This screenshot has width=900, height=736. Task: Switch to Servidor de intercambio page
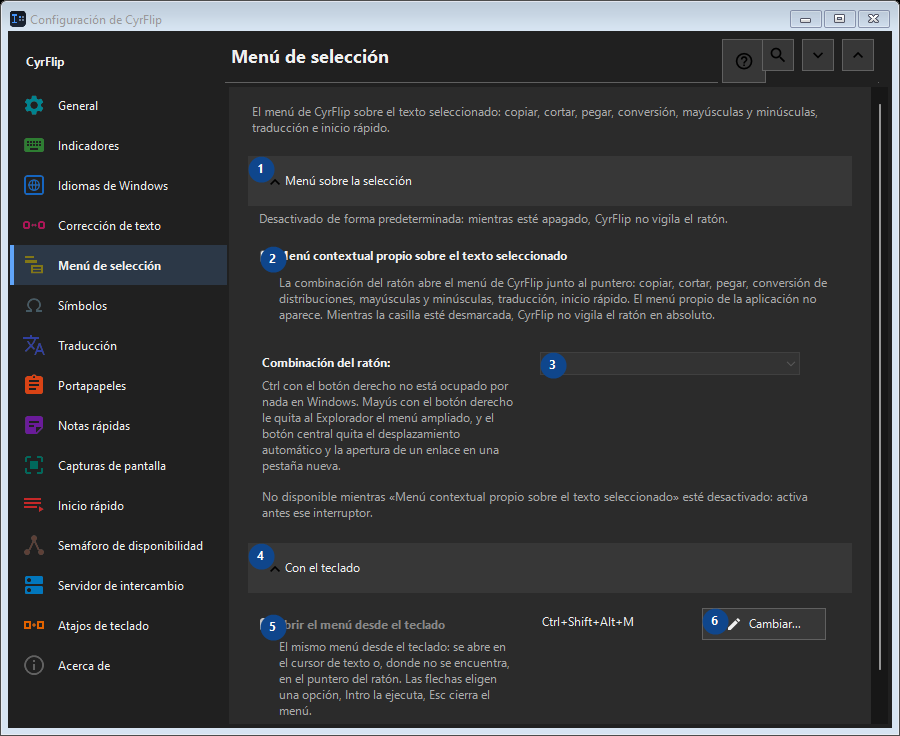[x=119, y=586]
